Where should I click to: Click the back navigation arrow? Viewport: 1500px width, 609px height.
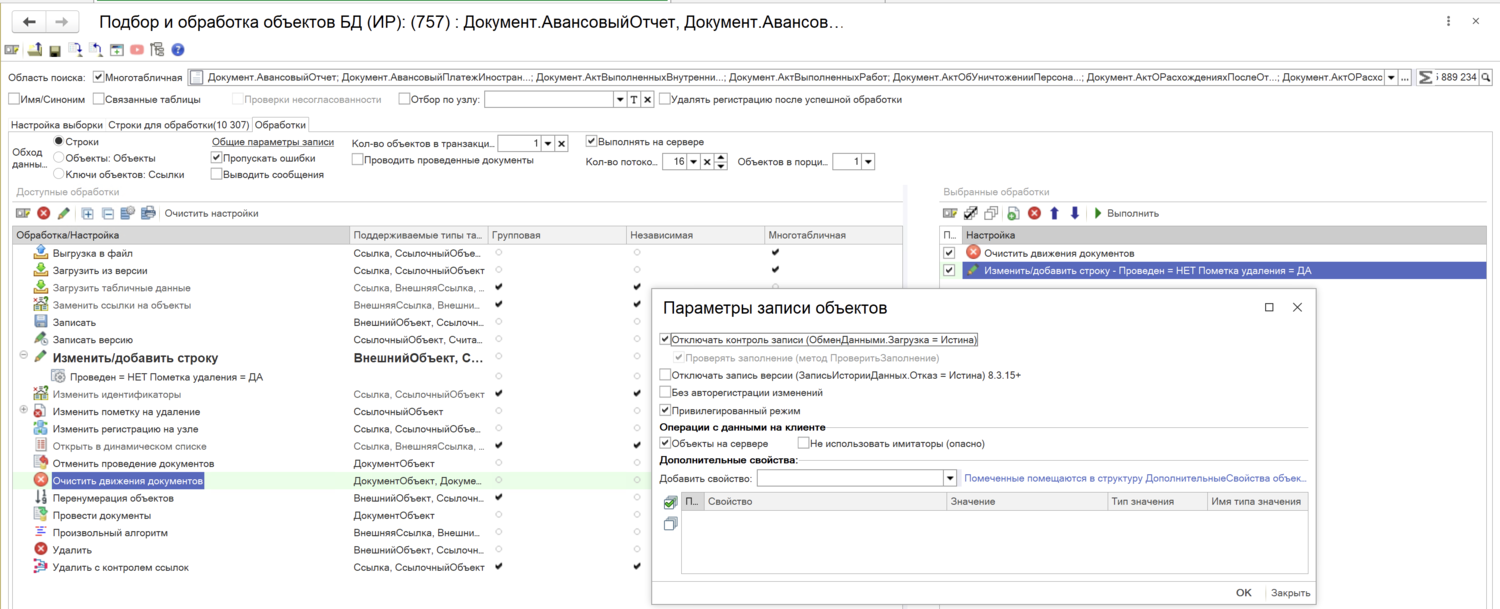click(x=28, y=22)
